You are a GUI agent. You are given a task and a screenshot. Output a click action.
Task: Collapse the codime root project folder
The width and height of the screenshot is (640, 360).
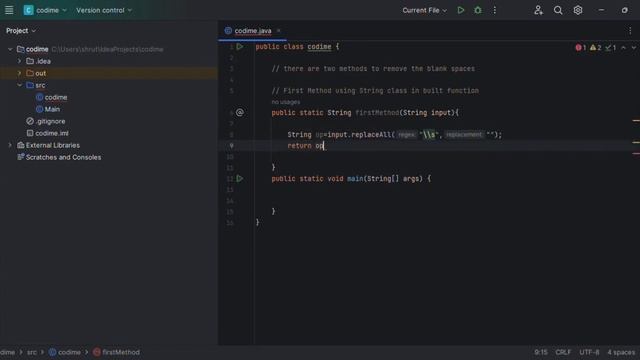(10, 49)
